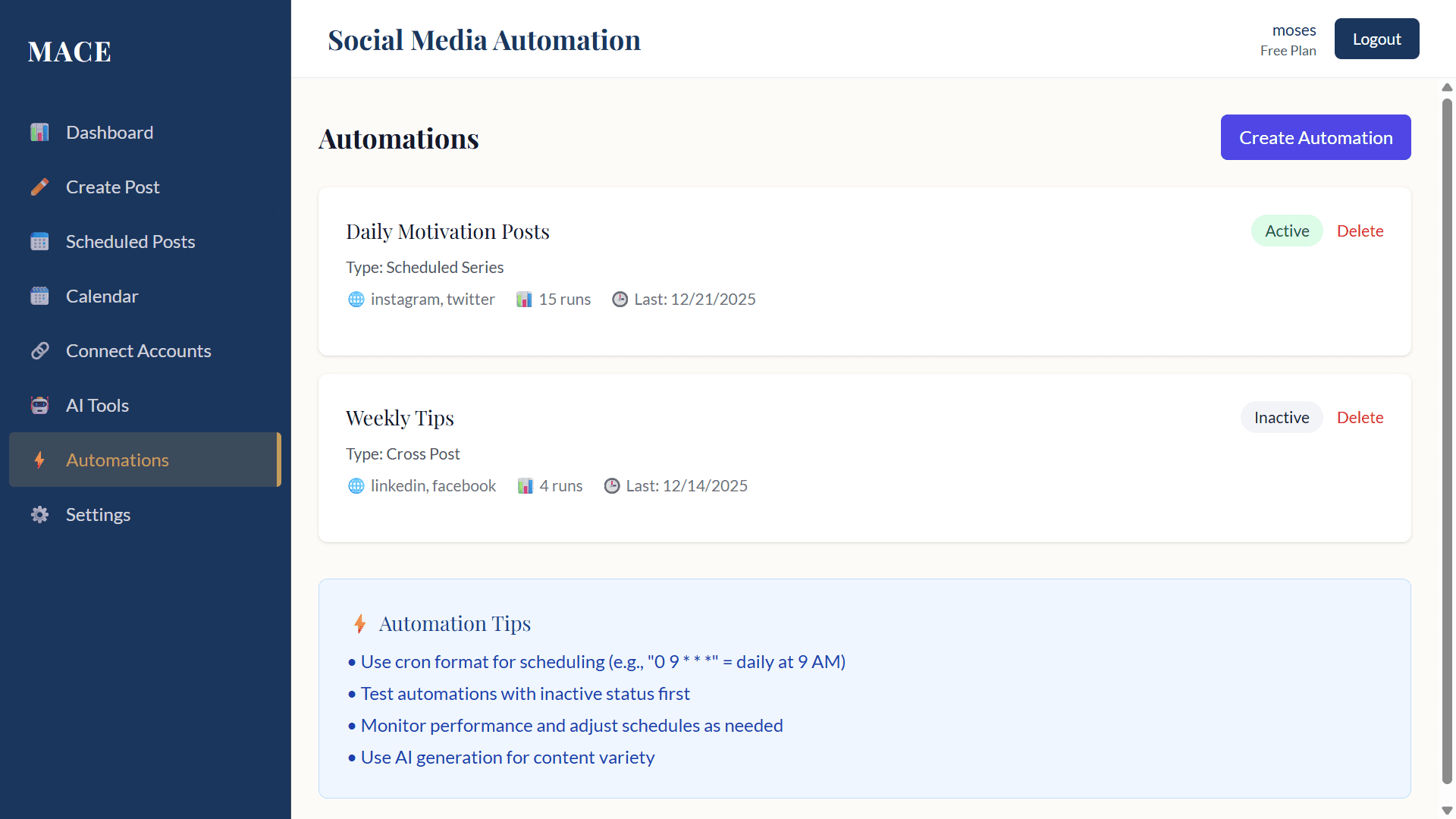Click the Dashboard bar chart icon
The width and height of the screenshot is (1456, 819).
39,133
